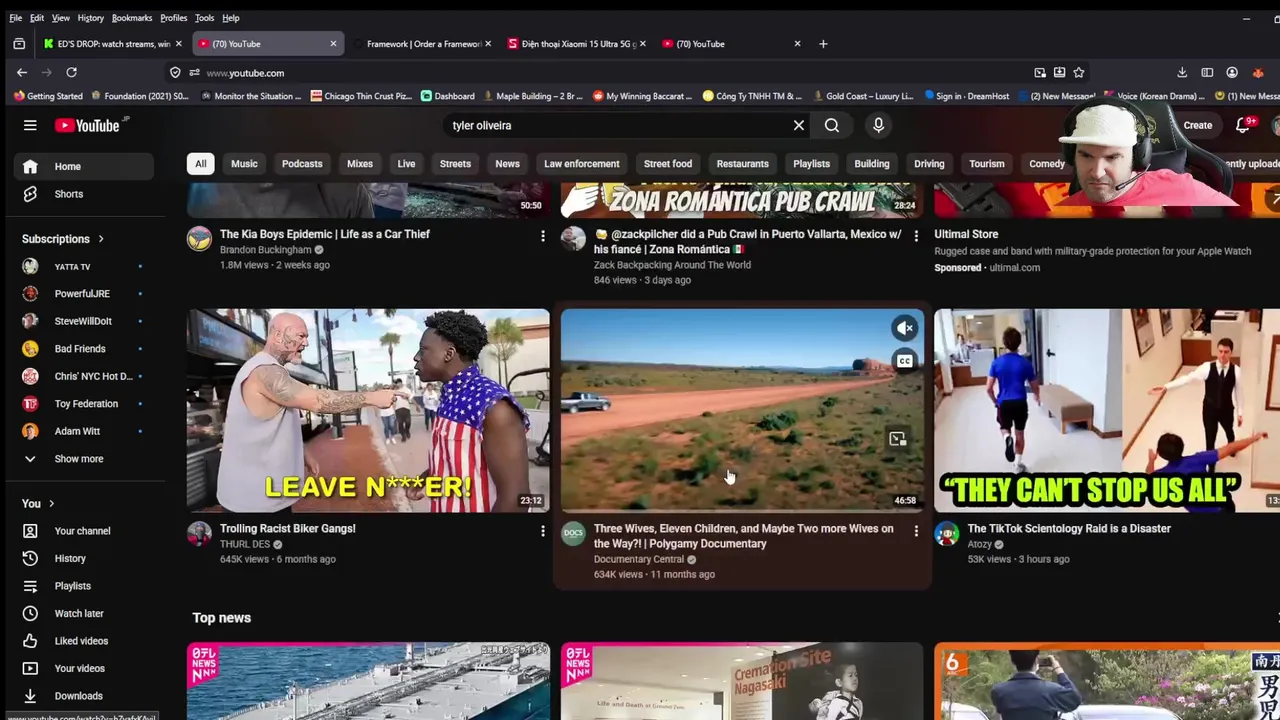Open the notifications bell

pyautogui.click(x=1243, y=125)
